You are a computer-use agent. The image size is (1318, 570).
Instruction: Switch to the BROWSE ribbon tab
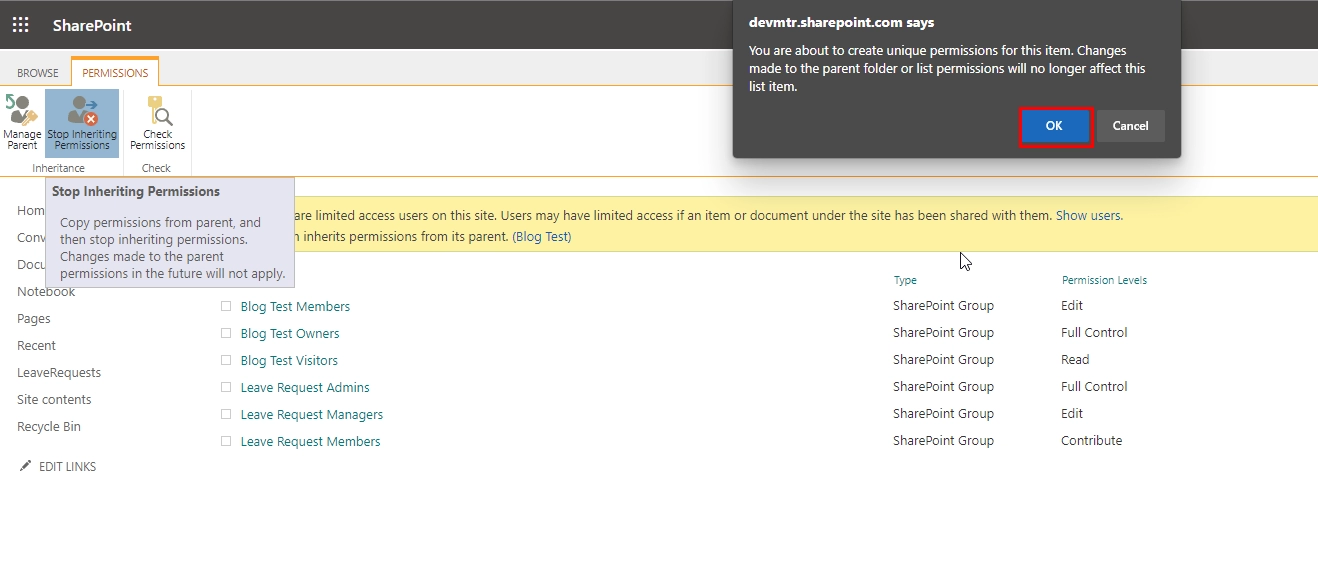[x=38, y=73]
